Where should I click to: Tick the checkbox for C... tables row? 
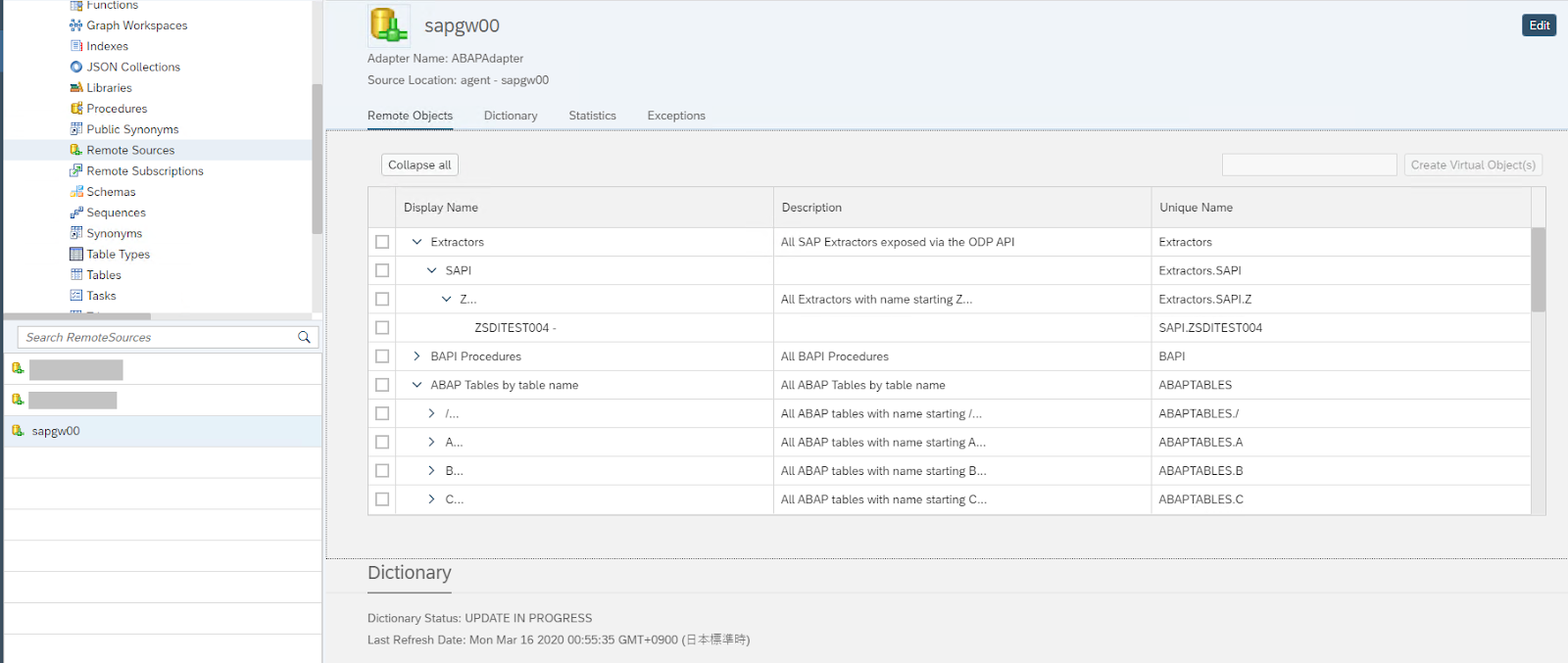point(382,499)
